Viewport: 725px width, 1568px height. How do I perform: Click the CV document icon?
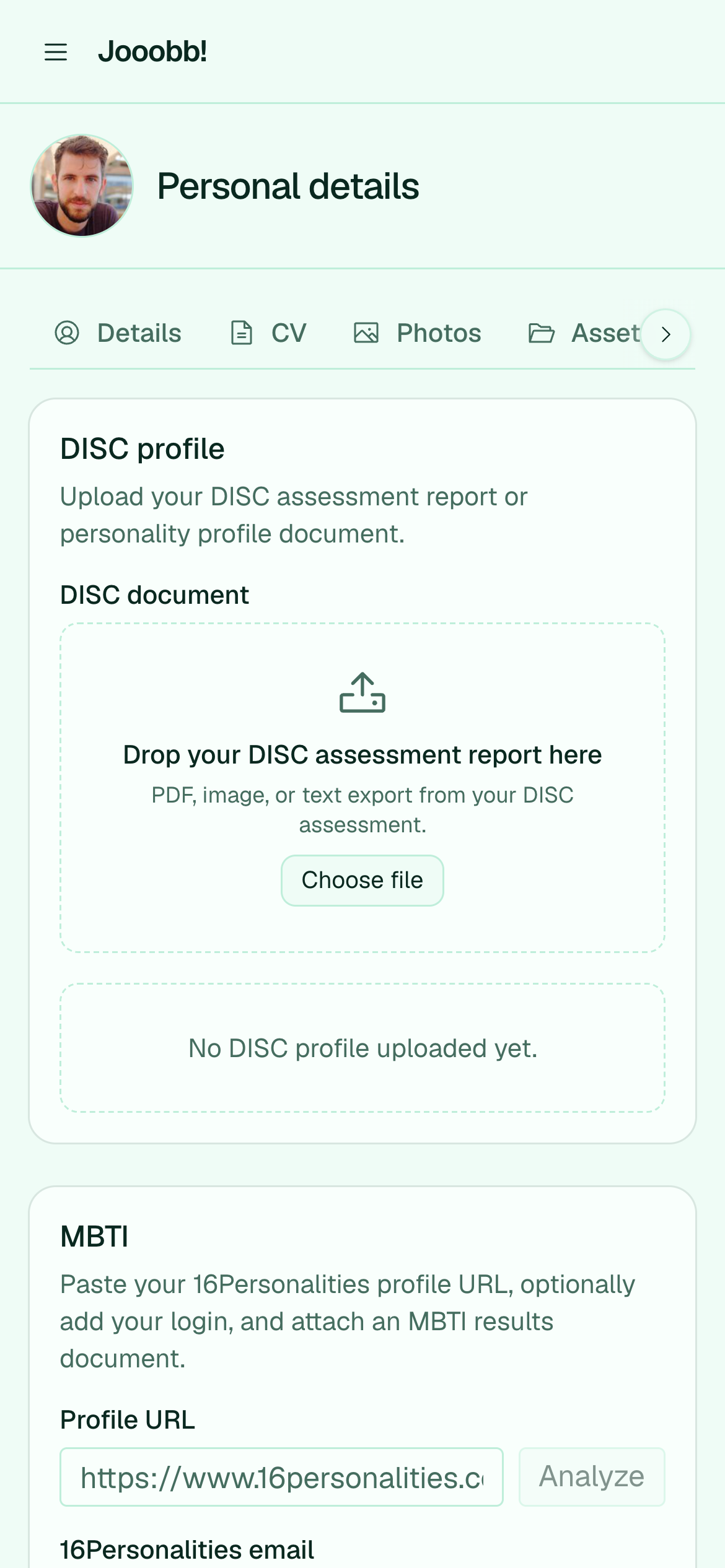242,333
